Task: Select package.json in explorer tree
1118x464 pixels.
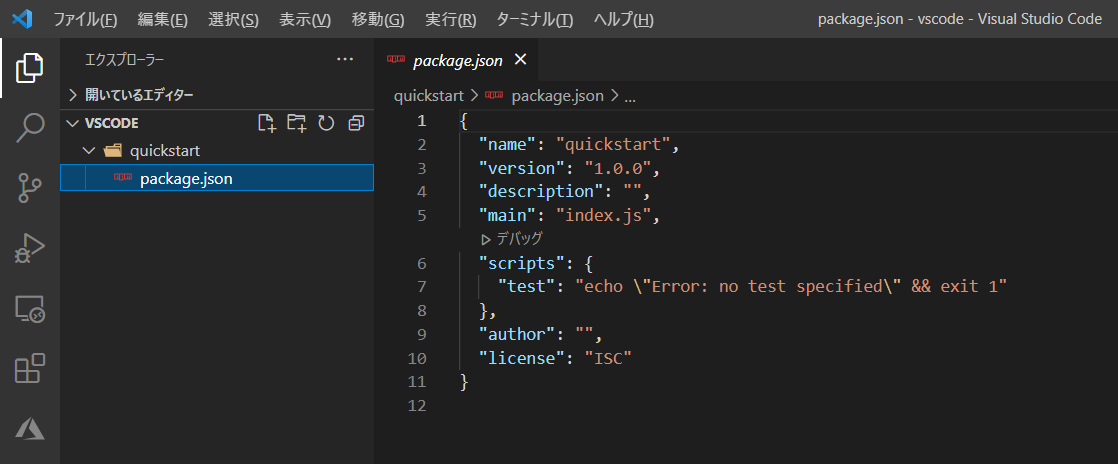Action: [x=217, y=178]
